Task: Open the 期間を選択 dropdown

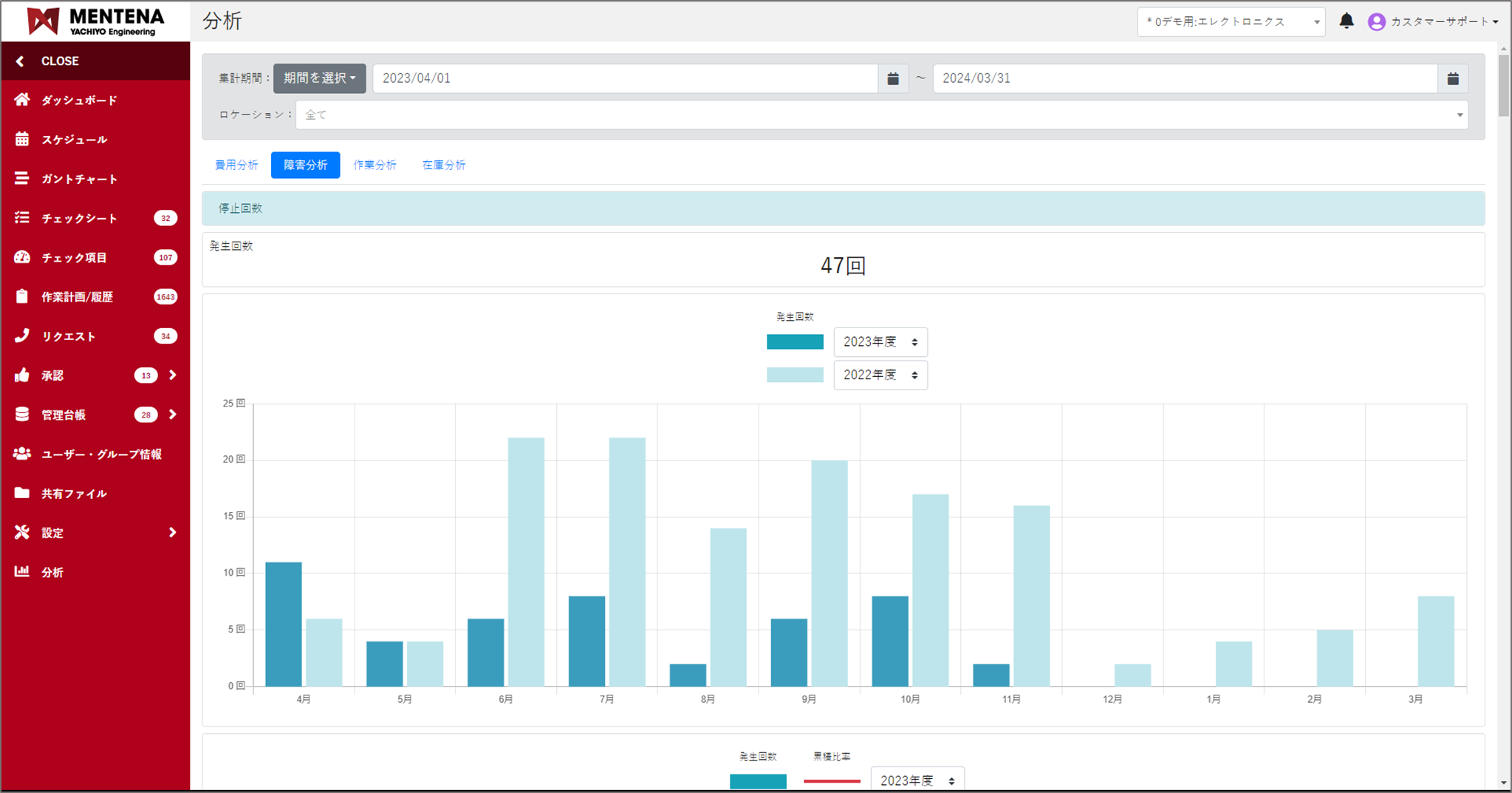Action: pos(319,78)
